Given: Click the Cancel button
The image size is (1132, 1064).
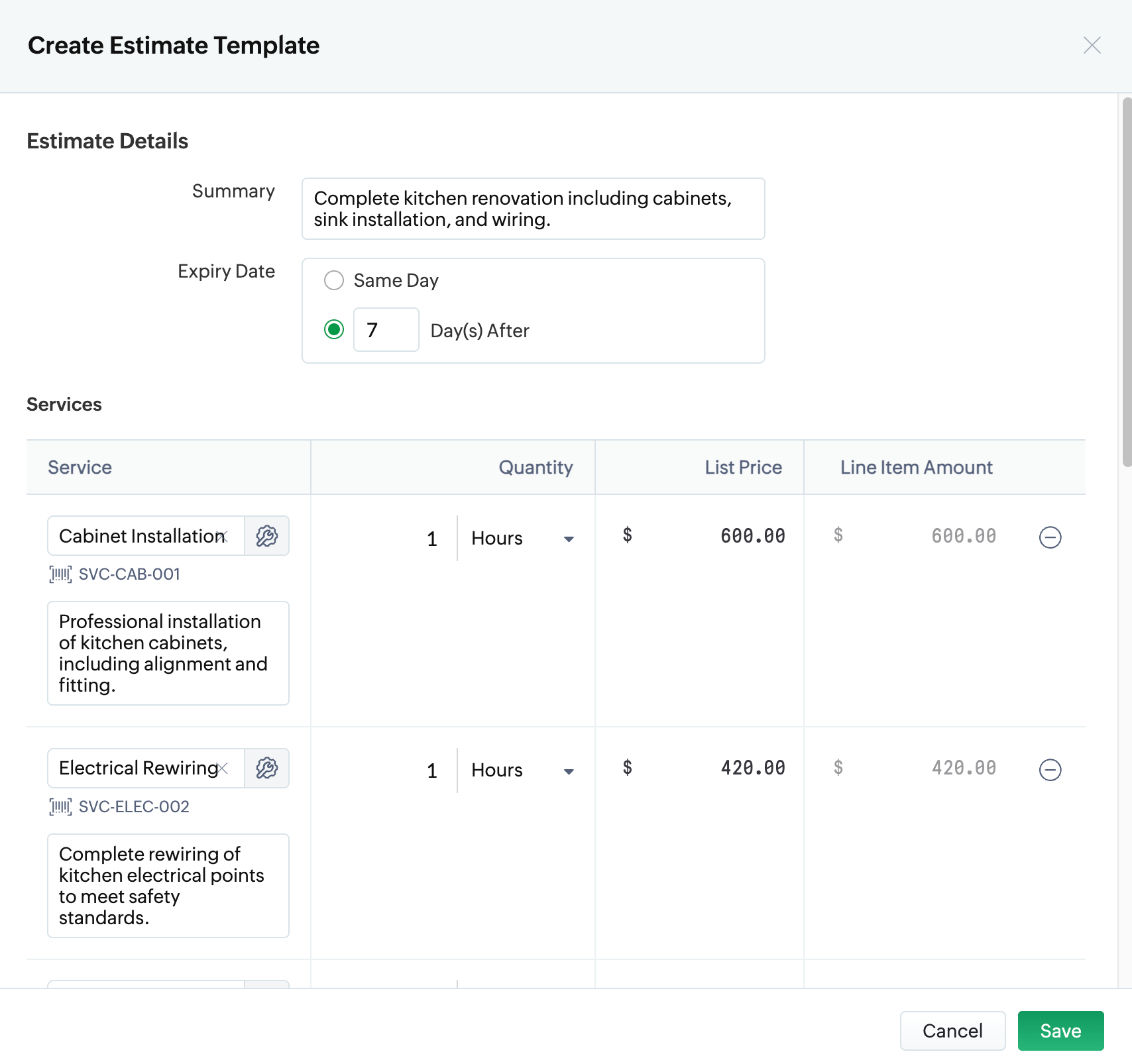Looking at the screenshot, I should (952, 1031).
